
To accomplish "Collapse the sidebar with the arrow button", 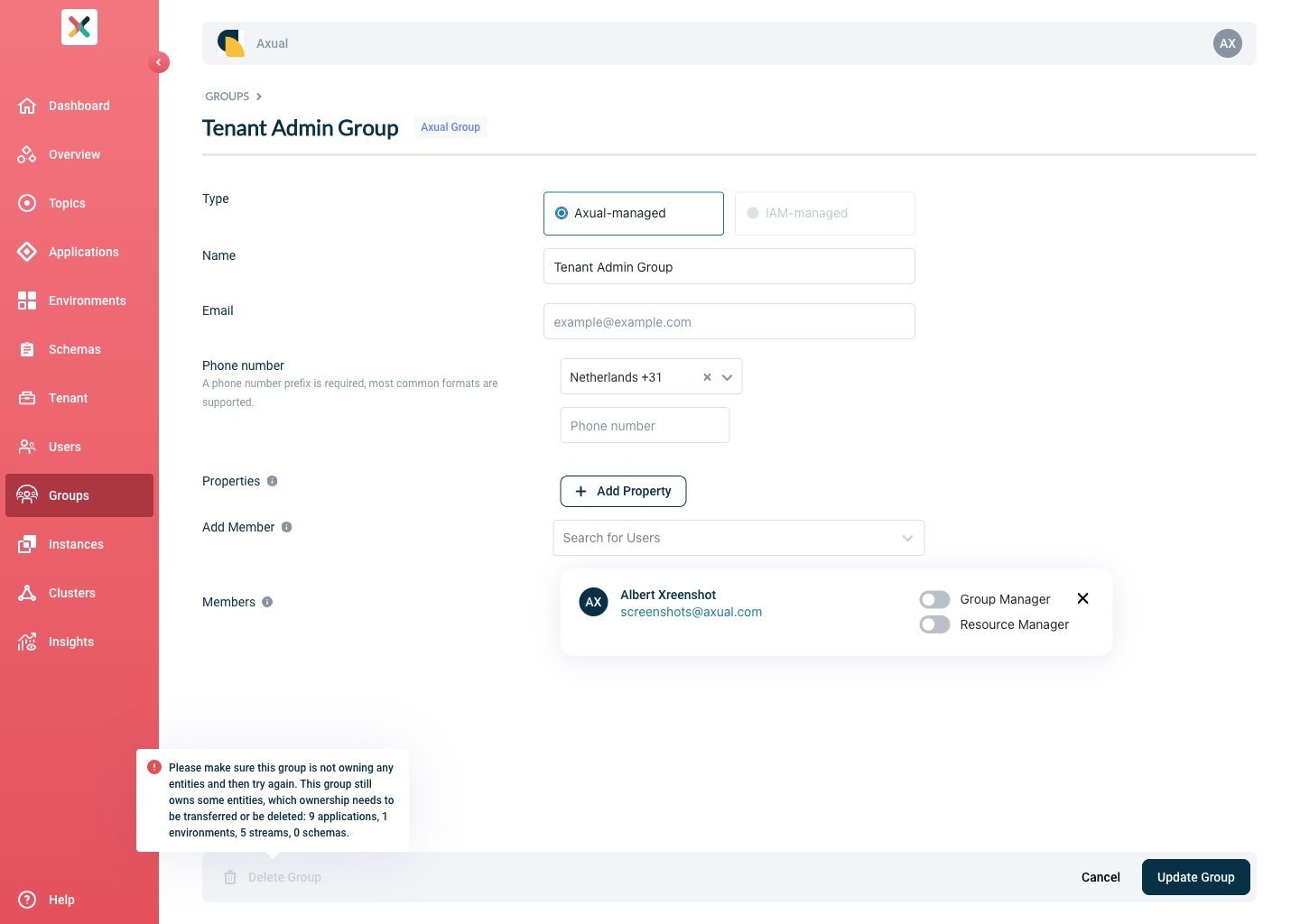I will click(159, 62).
